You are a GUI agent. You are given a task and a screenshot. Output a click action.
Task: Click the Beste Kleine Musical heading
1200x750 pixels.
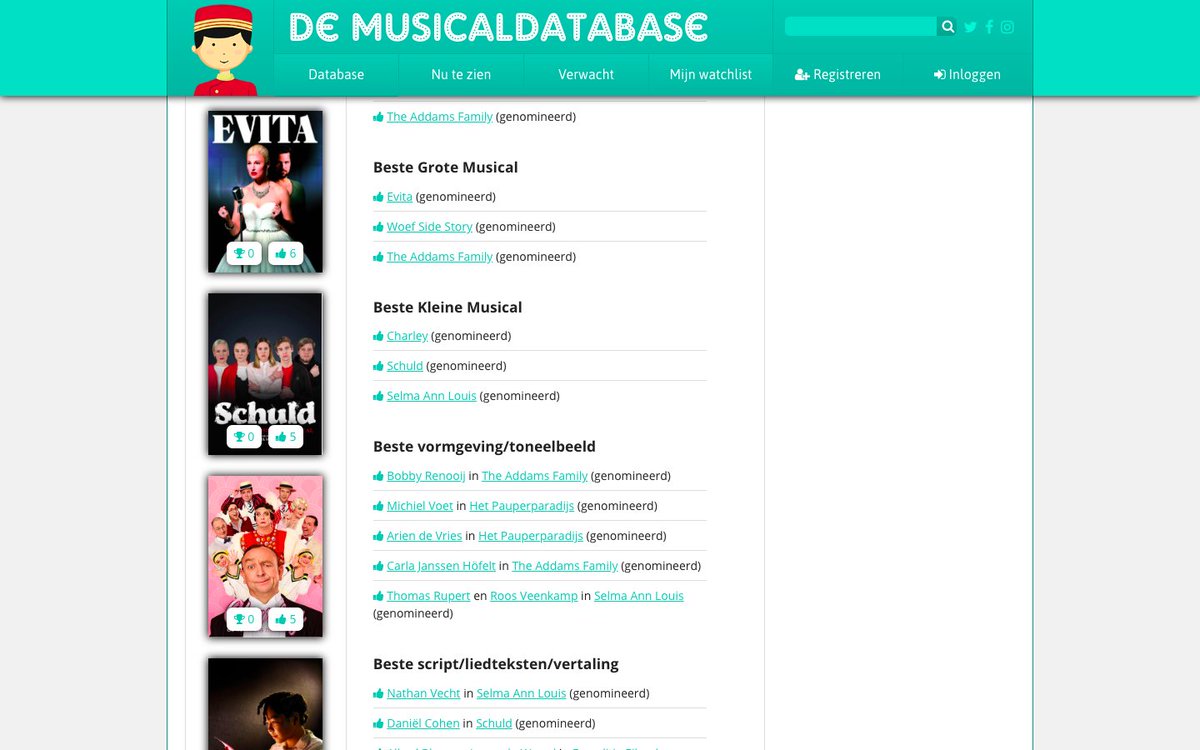tap(448, 307)
